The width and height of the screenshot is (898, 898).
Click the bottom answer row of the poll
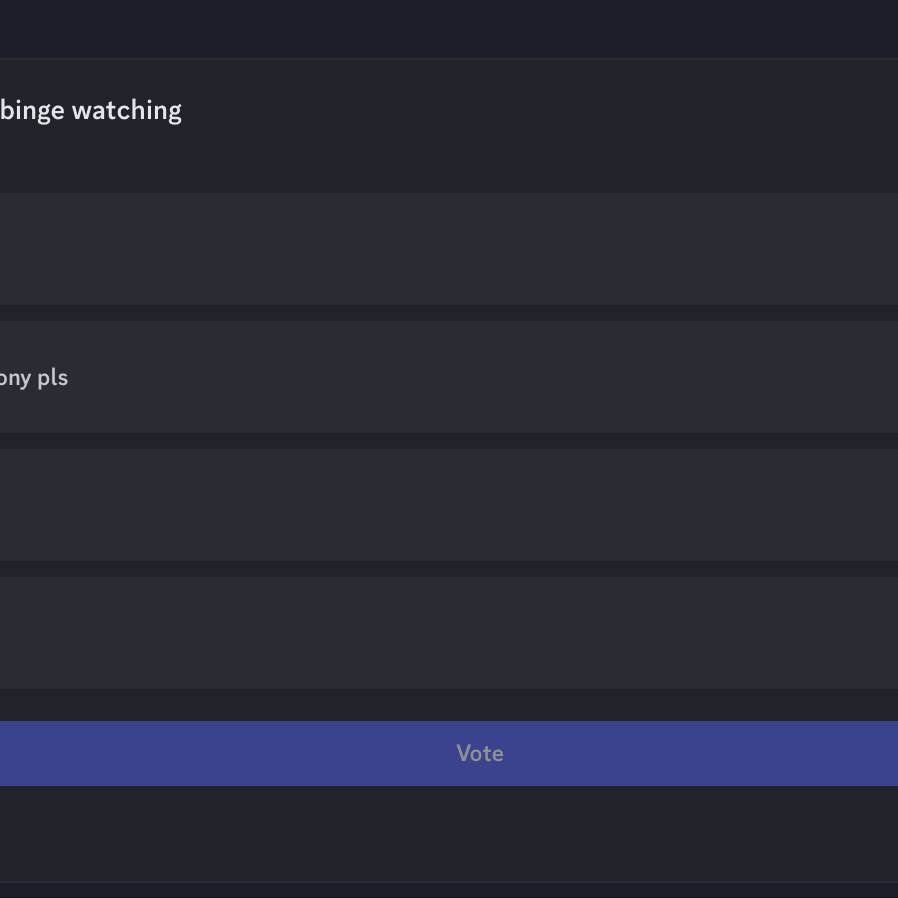click(449, 633)
